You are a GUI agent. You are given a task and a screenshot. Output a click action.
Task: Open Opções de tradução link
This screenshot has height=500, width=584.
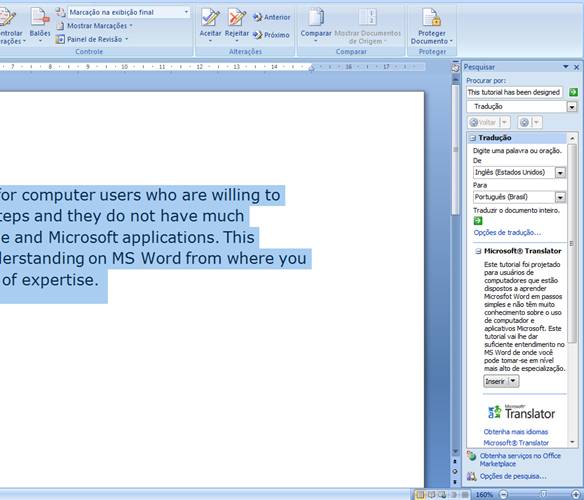coord(507,232)
